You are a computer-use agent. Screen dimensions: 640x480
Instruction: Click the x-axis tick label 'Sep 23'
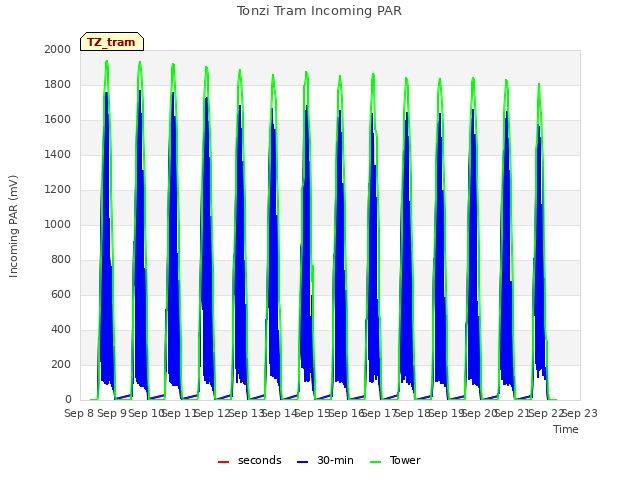(580, 413)
